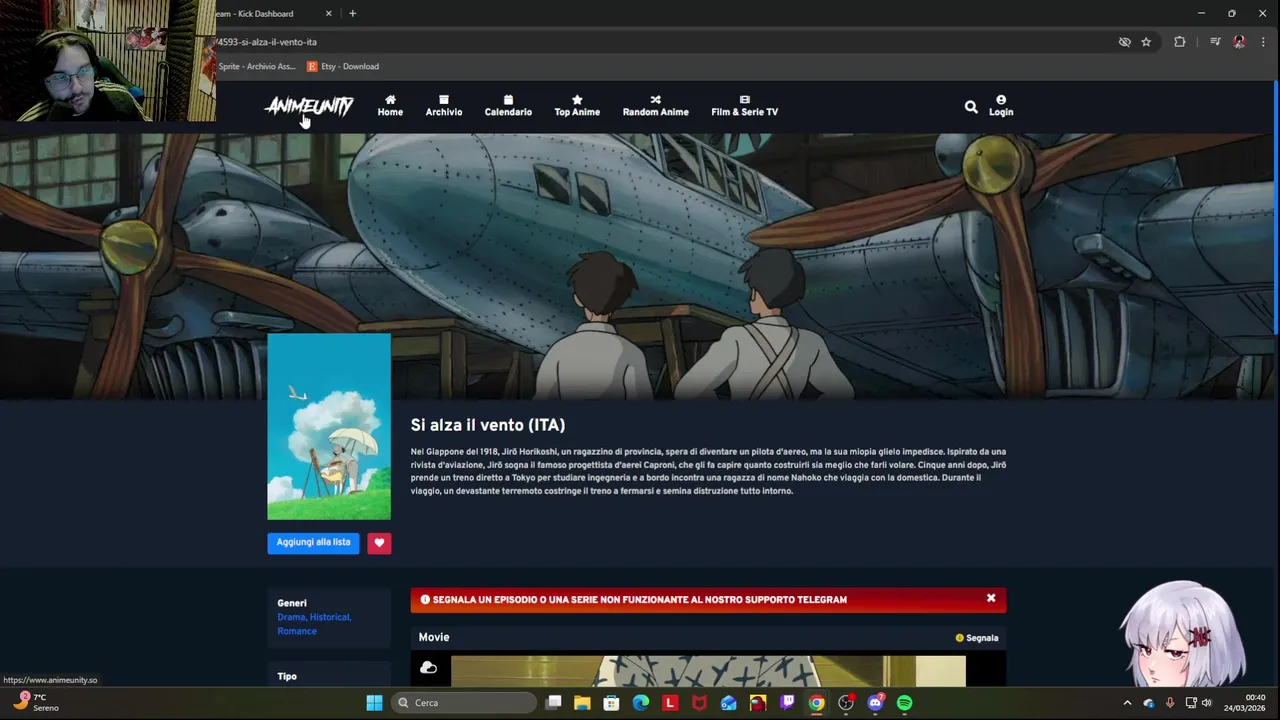1280x720 pixels.
Task: Click the Segnala report link
Action: coord(977,638)
